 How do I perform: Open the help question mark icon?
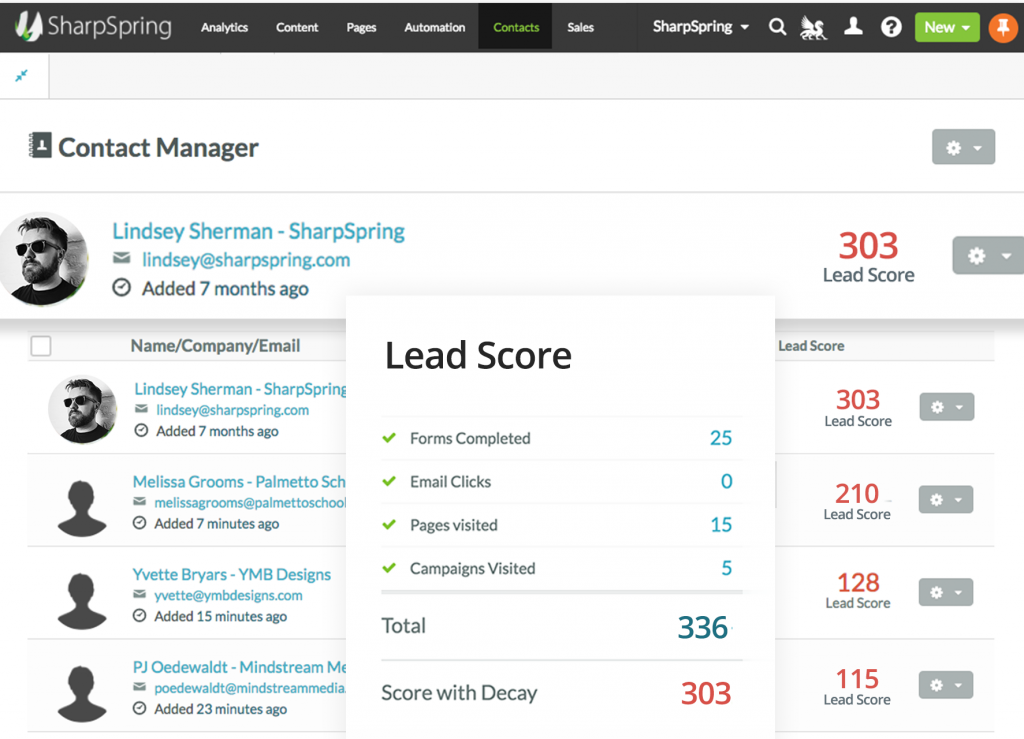891,27
